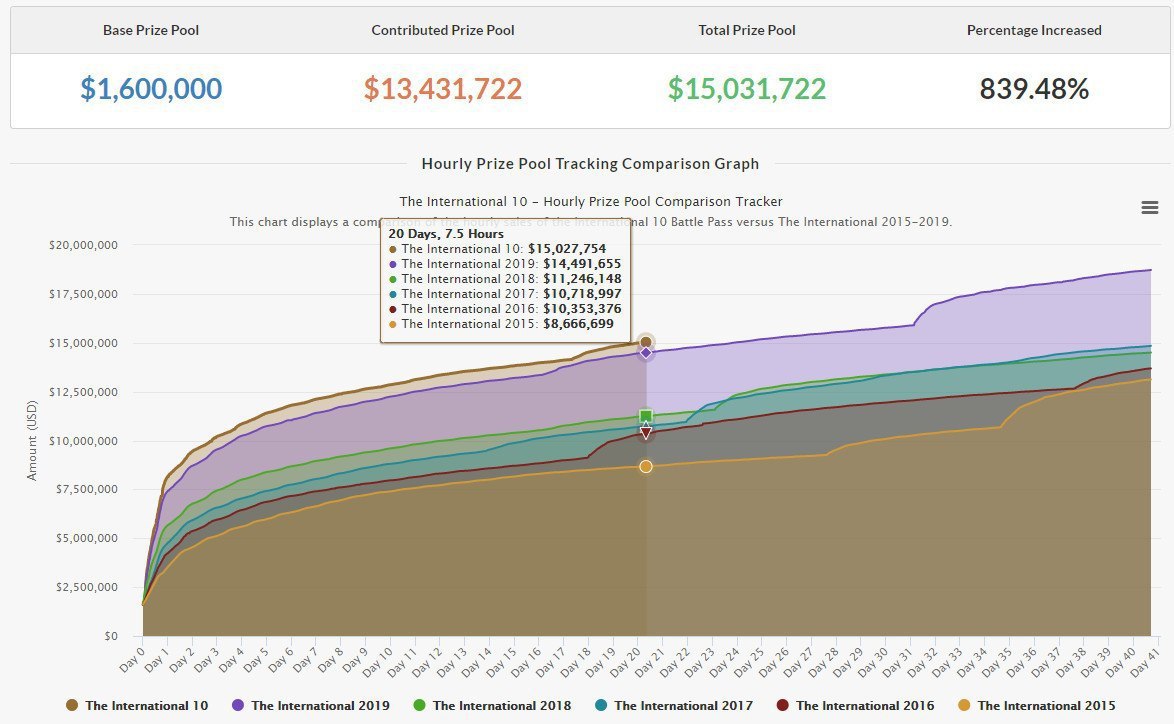Click tooltip value $11,246,148
This screenshot has width=1174, height=724.
[582, 279]
